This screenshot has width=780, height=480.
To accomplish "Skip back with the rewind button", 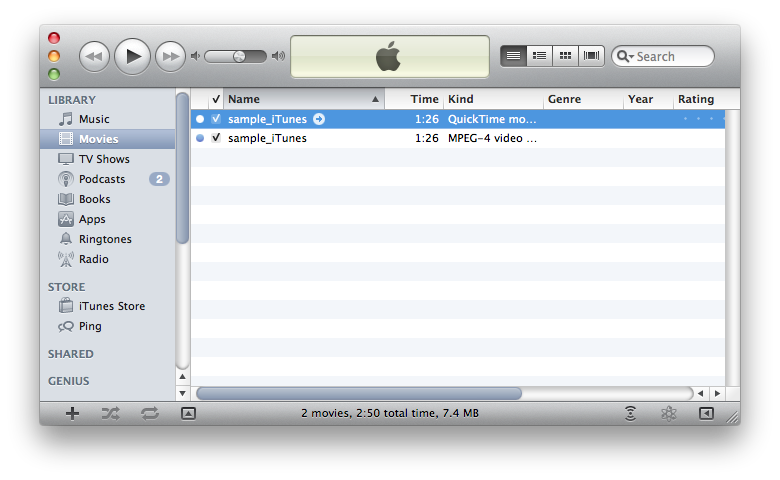I will click(x=94, y=56).
